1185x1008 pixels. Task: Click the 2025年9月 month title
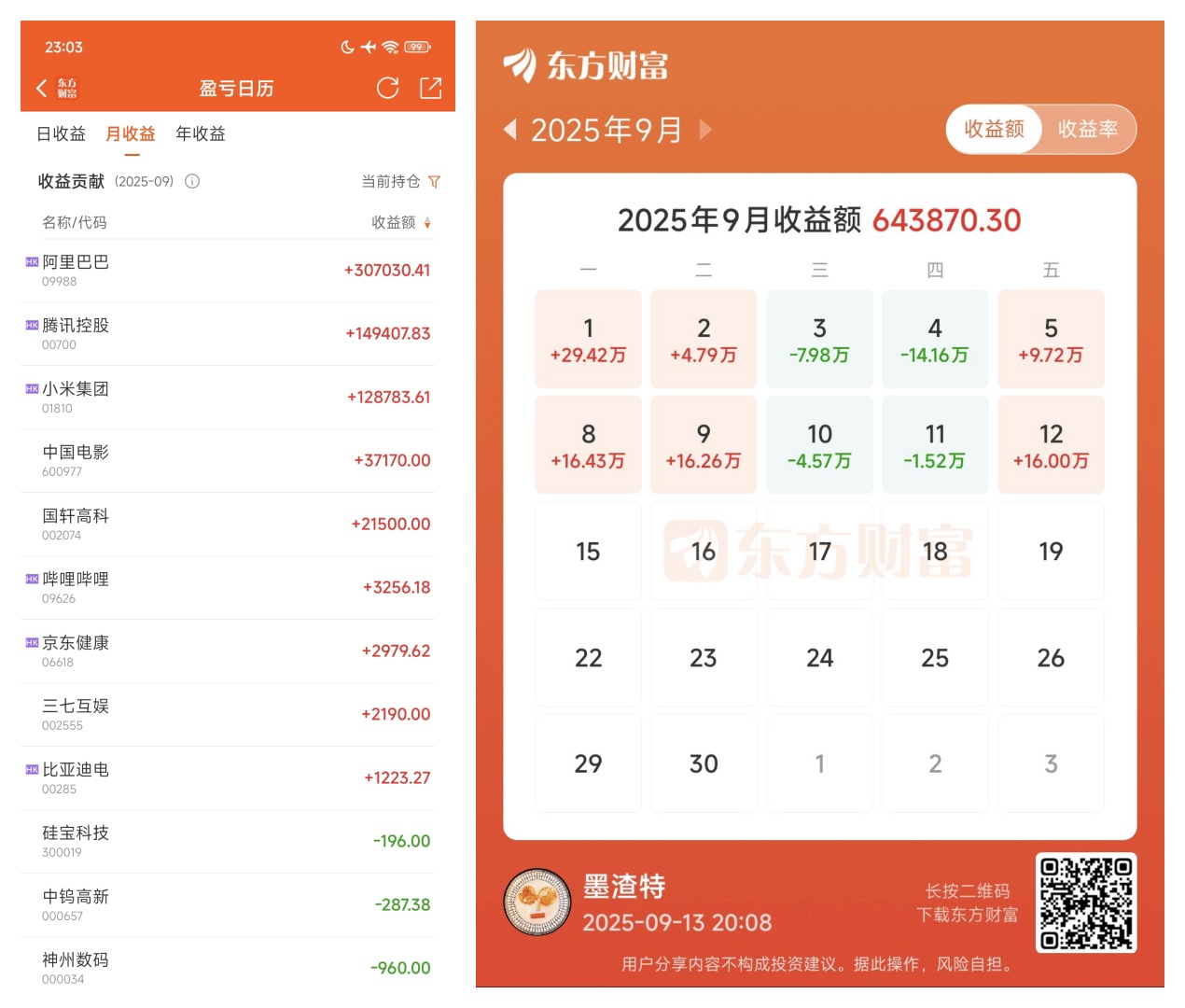[606, 130]
